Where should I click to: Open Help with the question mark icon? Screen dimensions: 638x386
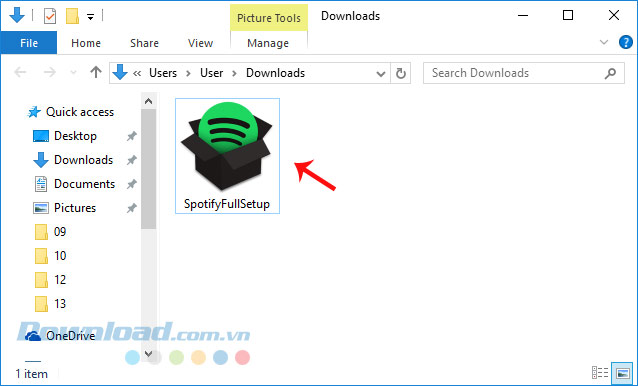pos(625,42)
